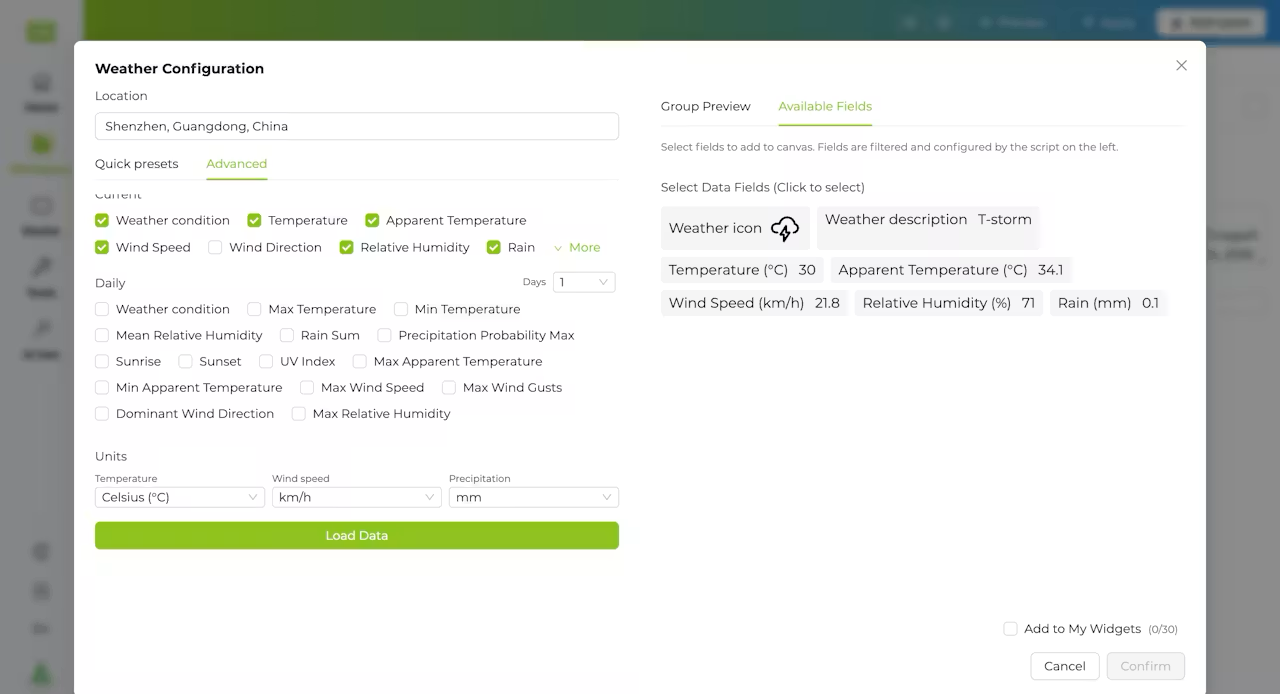Uncheck Apparent Temperature checkbox

372,220
